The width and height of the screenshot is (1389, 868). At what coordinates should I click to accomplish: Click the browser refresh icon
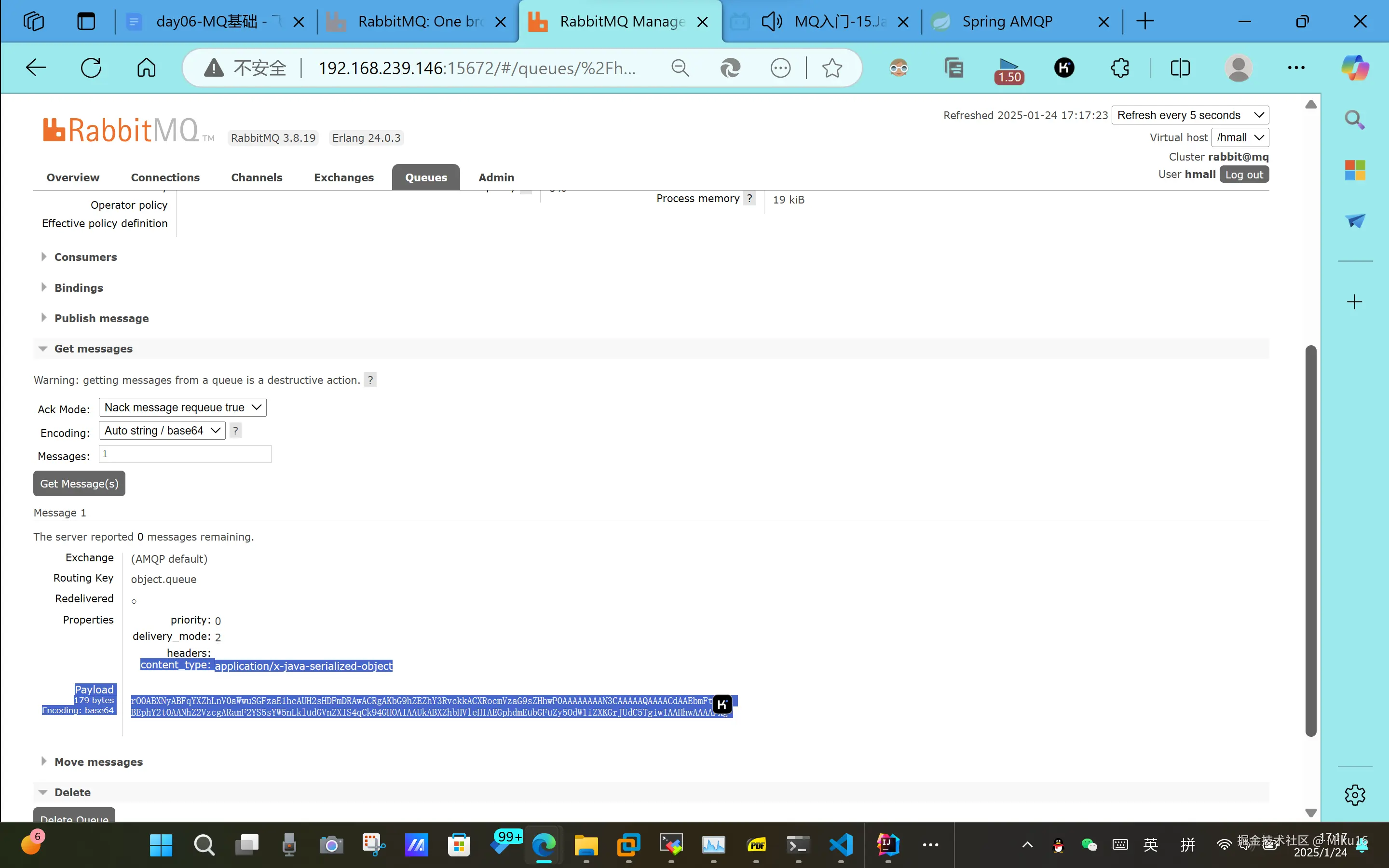[x=91, y=68]
